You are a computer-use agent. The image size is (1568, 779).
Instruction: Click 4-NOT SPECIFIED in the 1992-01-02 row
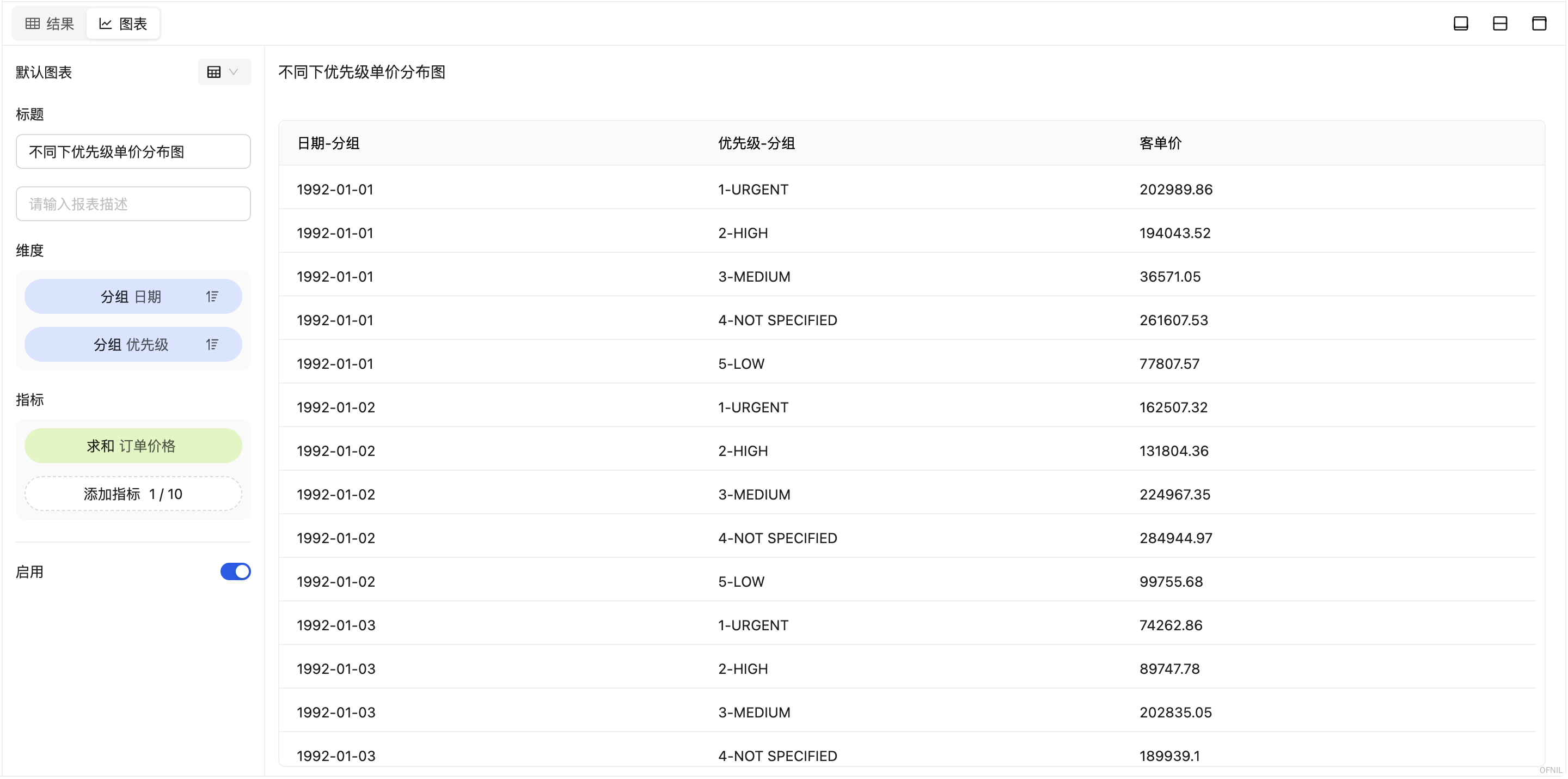tap(777, 538)
